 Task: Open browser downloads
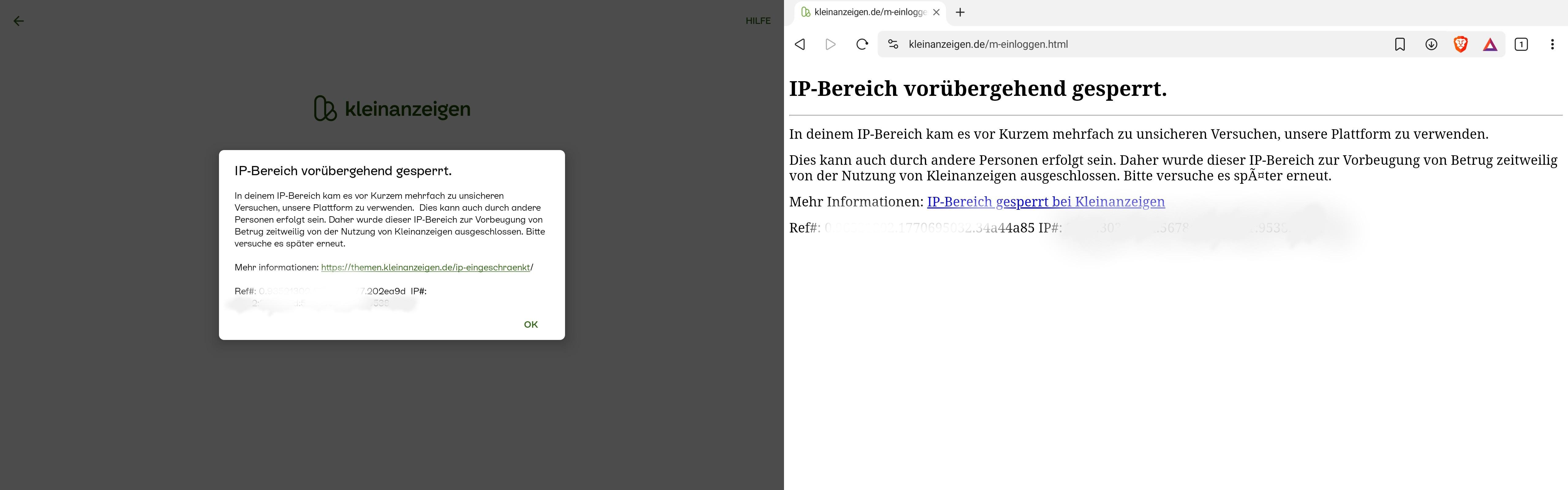1431,44
